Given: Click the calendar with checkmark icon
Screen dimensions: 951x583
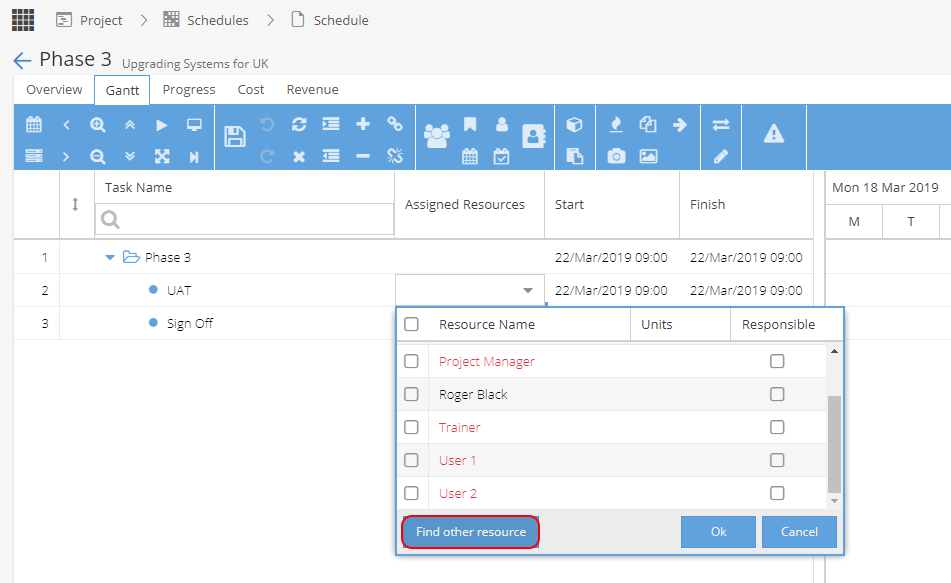Looking at the screenshot, I should [x=502, y=157].
